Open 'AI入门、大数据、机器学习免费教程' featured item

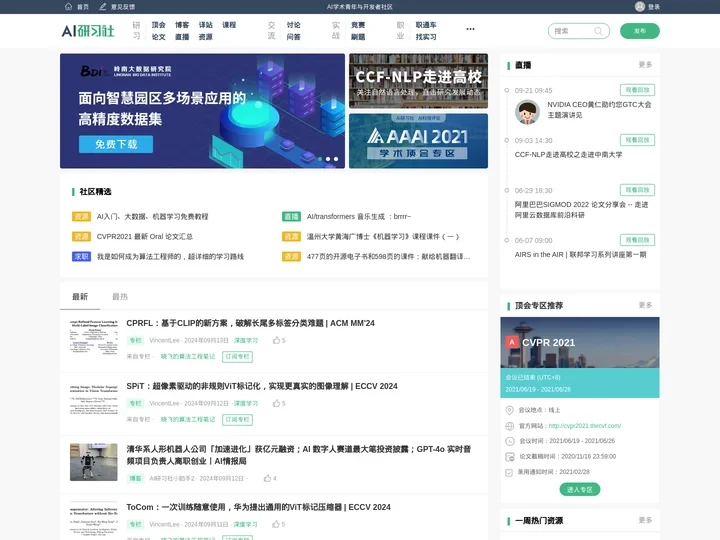[x=152, y=216]
